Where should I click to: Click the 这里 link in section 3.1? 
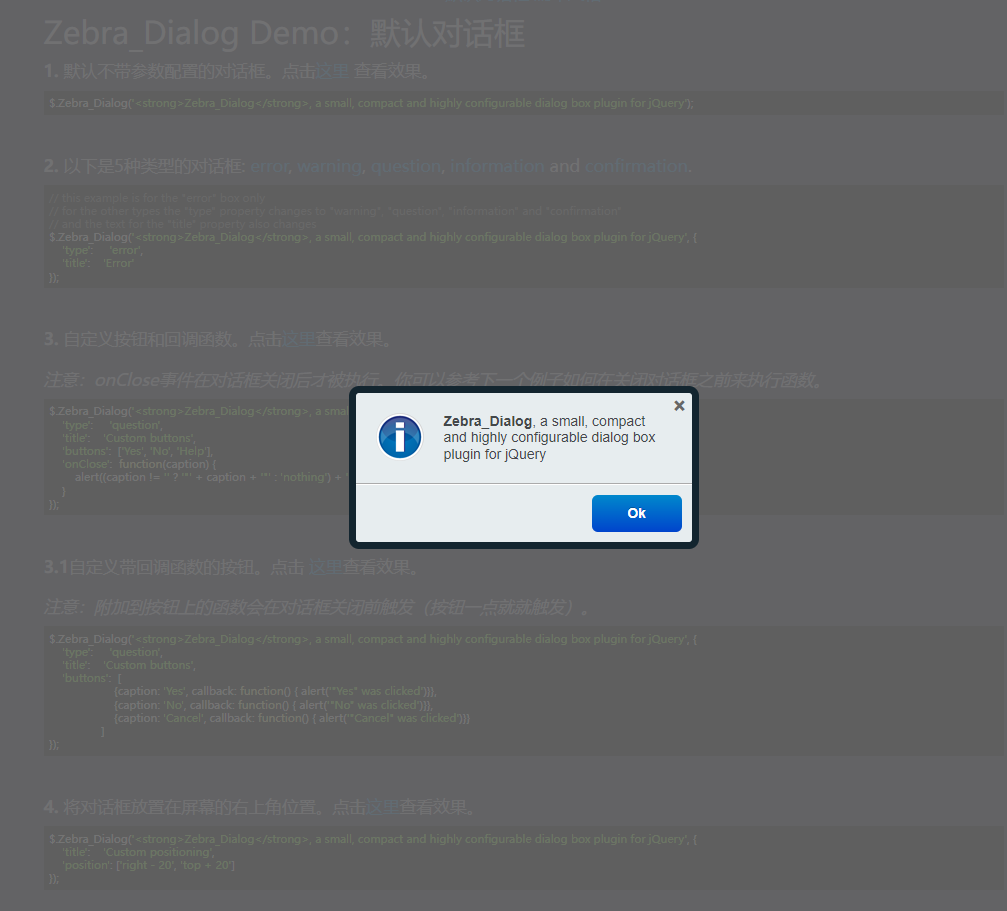(325, 568)
